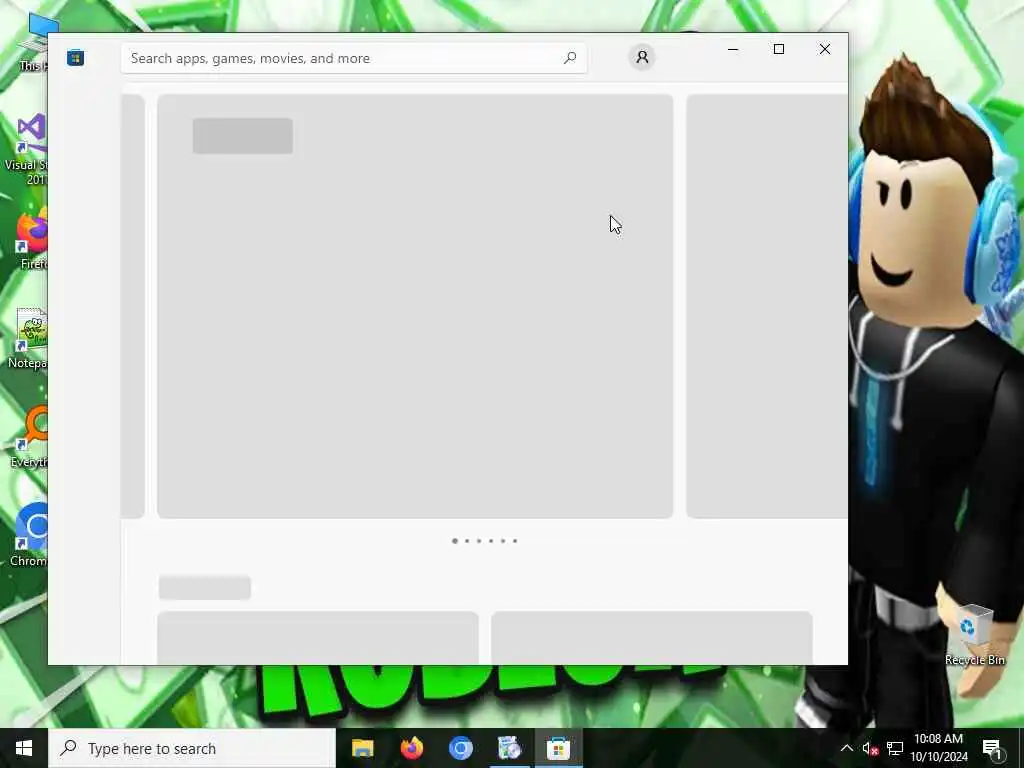Maximize the Microsoft Store window
This screenshot has width=1024, height=768.
778,49
